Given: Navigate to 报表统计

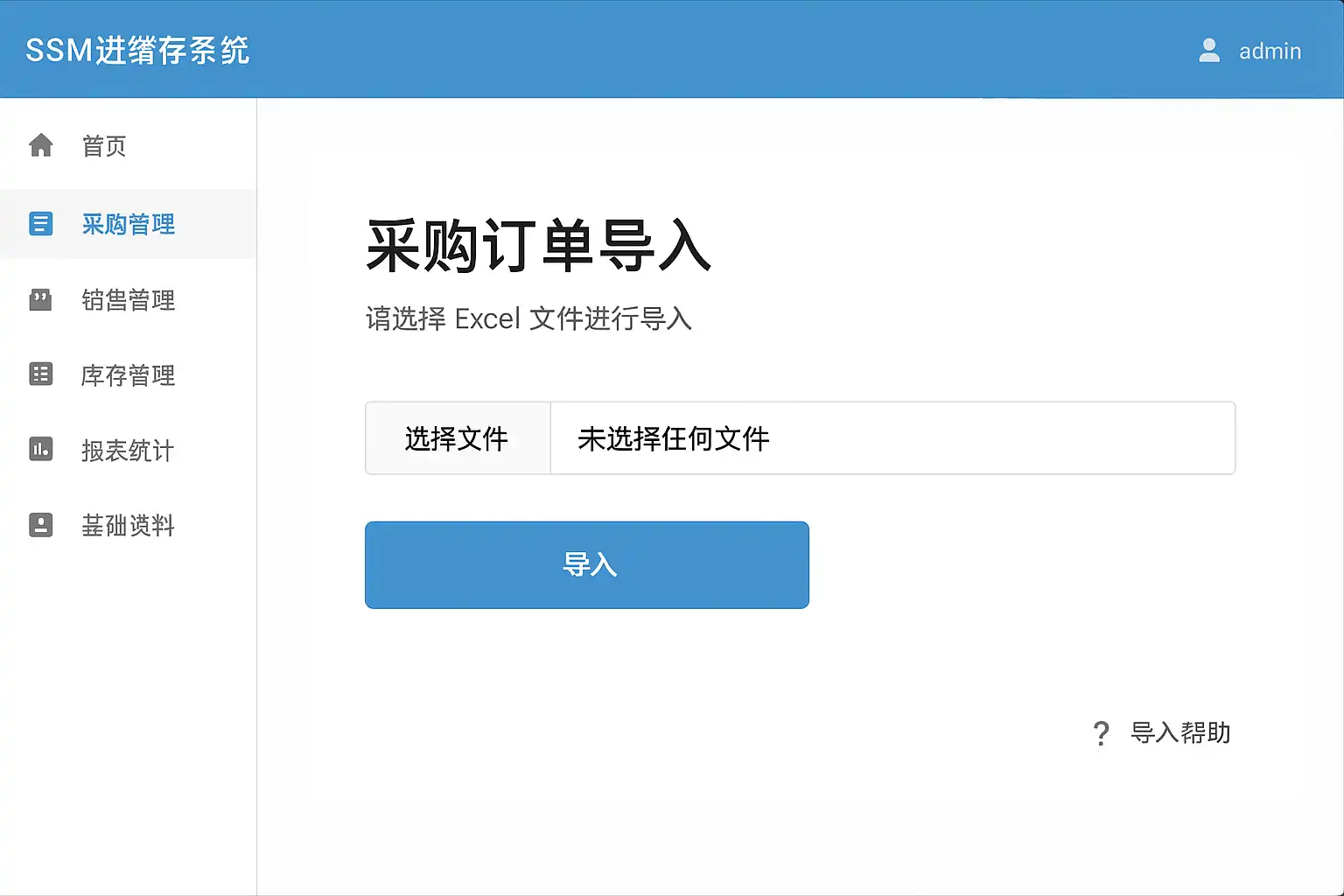Looking at the screenshot, I should click(x=129, y=451).
